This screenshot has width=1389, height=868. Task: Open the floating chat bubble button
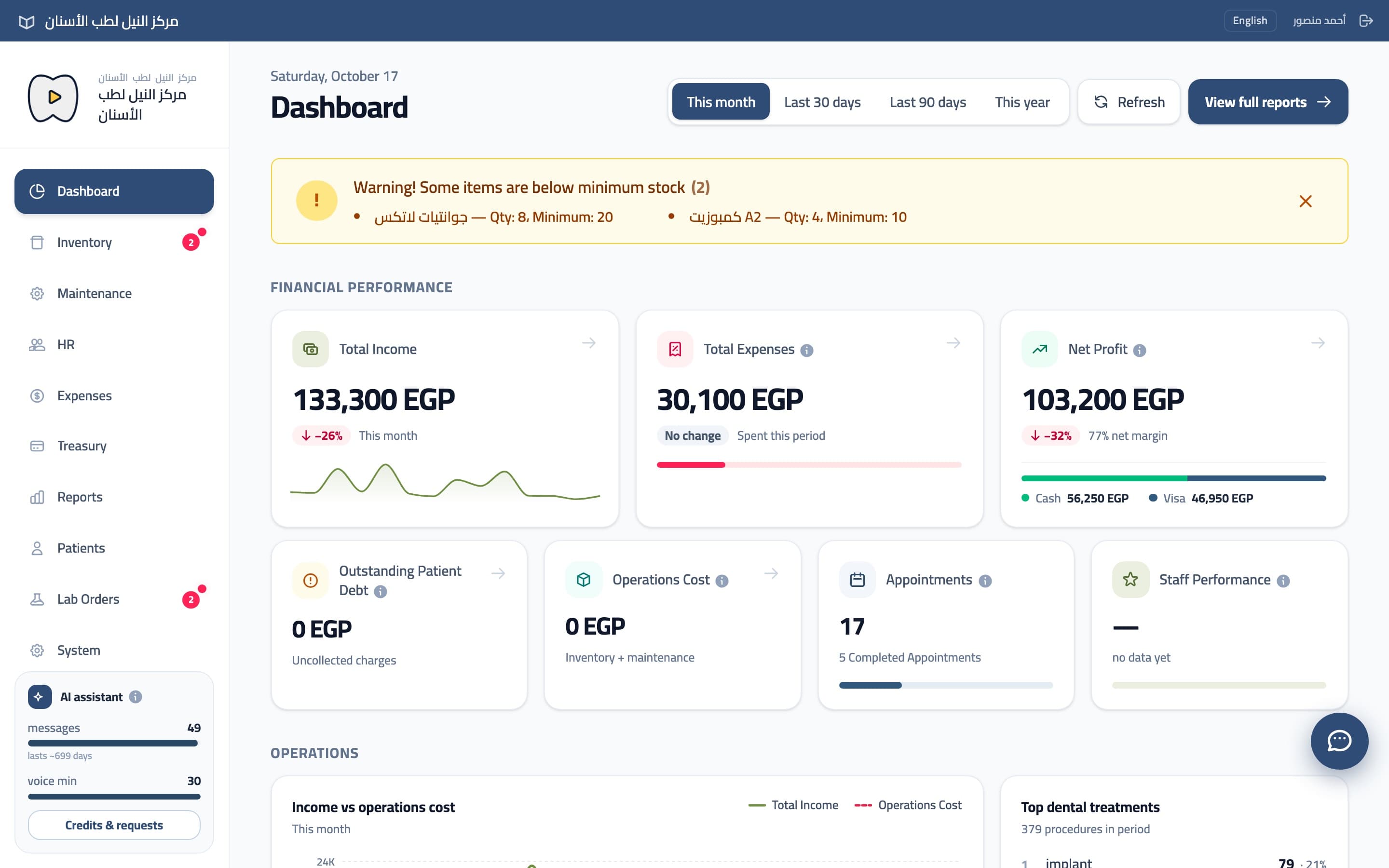click(x=1339, y=741)
